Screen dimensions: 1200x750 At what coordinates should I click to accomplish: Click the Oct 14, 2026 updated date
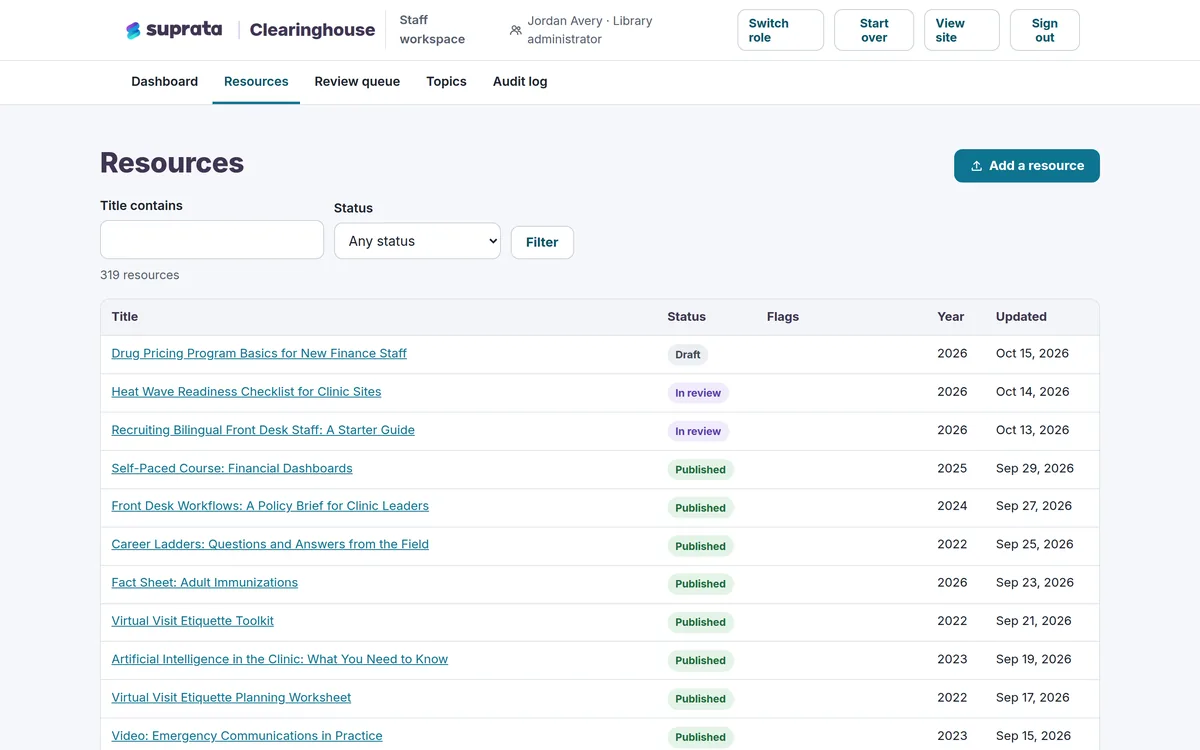point(1032,391)
